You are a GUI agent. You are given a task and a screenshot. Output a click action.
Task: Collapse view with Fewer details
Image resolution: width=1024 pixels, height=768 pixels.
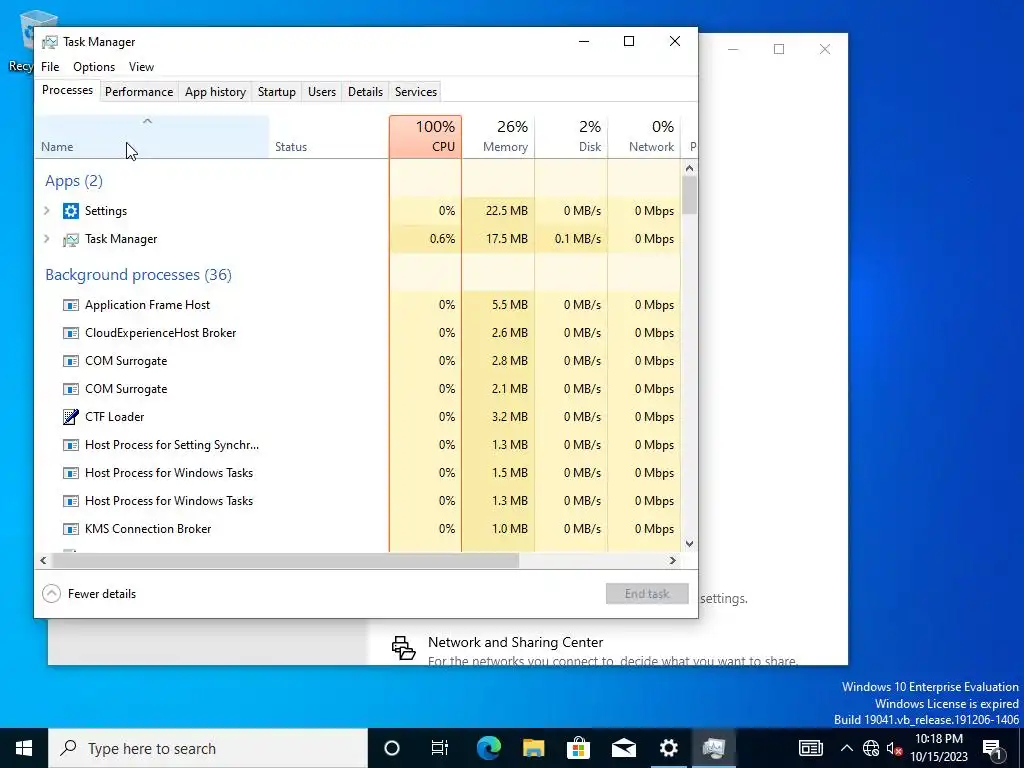tap(89, 594)
